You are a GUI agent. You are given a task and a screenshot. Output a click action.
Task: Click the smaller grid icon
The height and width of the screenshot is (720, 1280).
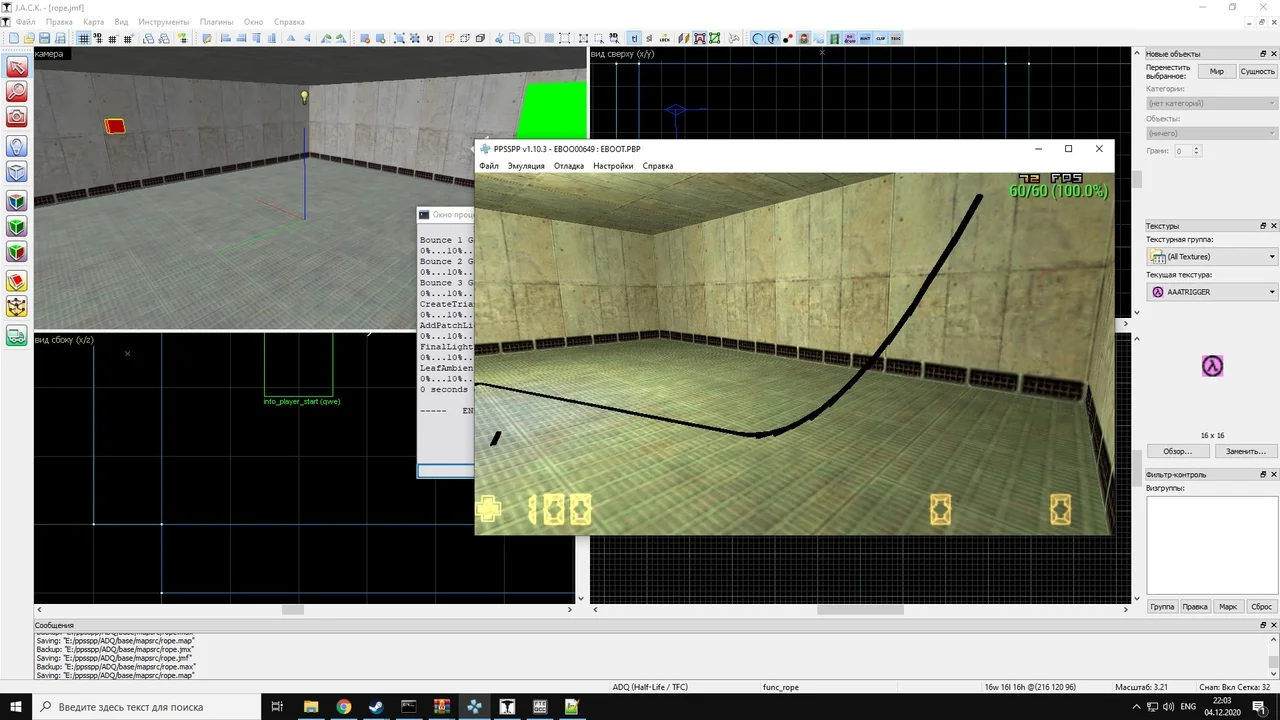(x=113, y=38)
